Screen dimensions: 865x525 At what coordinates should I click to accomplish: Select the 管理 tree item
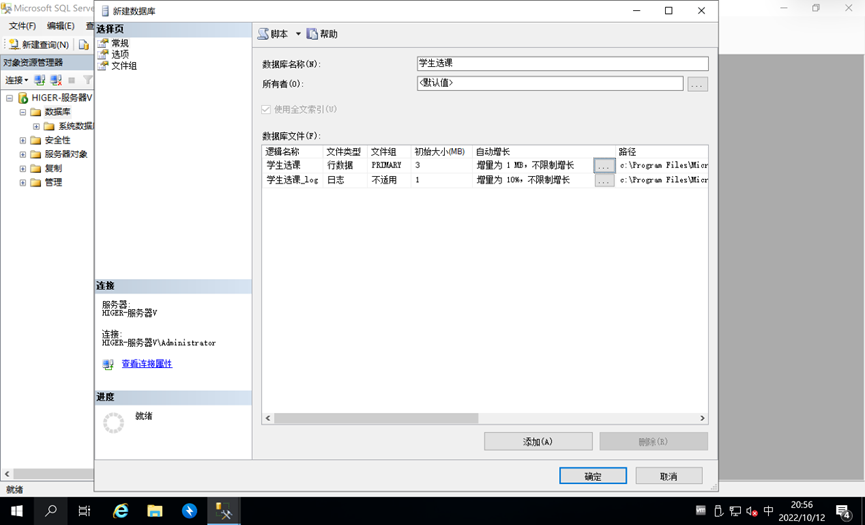tap(53, 183)
